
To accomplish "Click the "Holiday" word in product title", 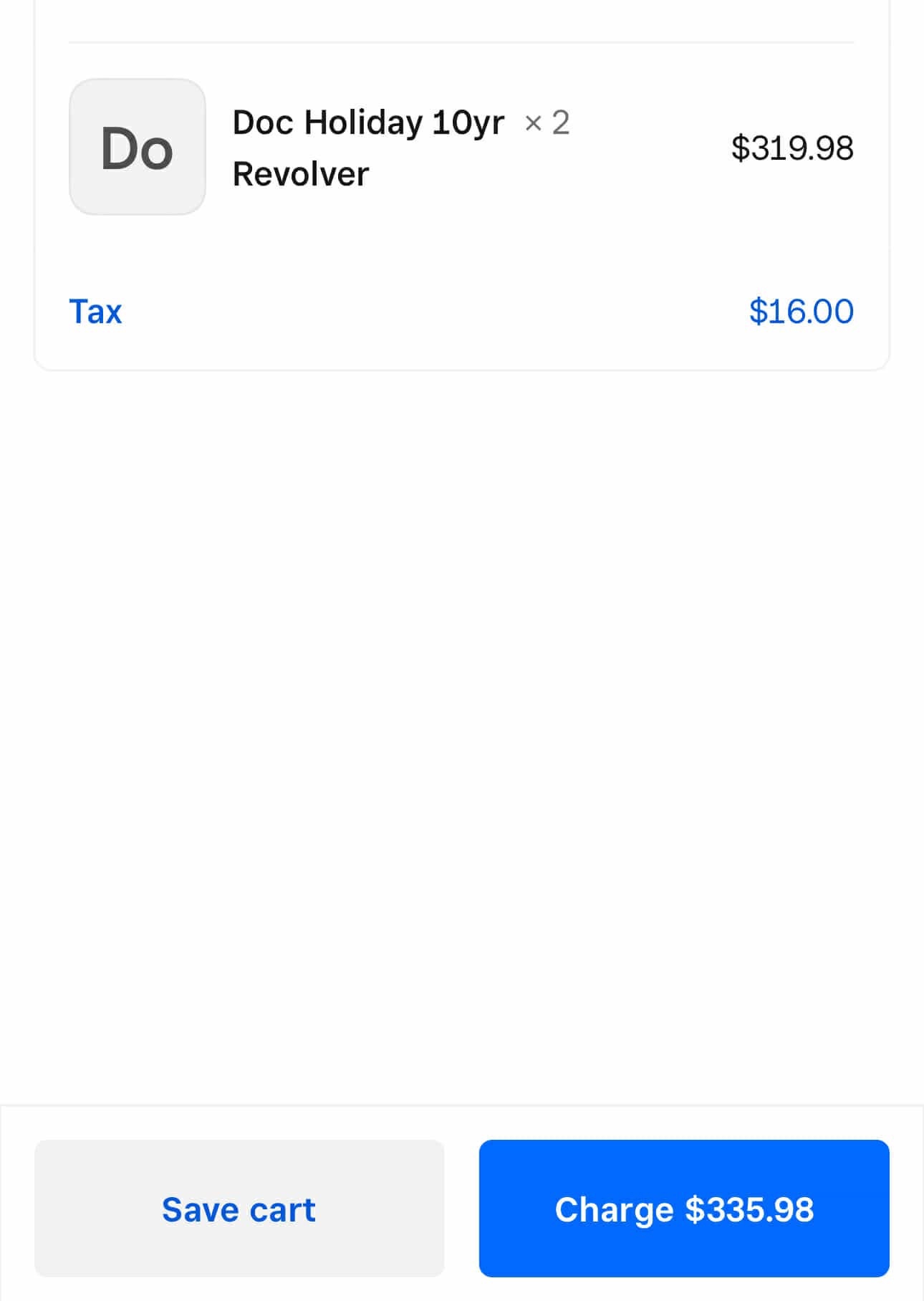I will [x=363, y=123].
